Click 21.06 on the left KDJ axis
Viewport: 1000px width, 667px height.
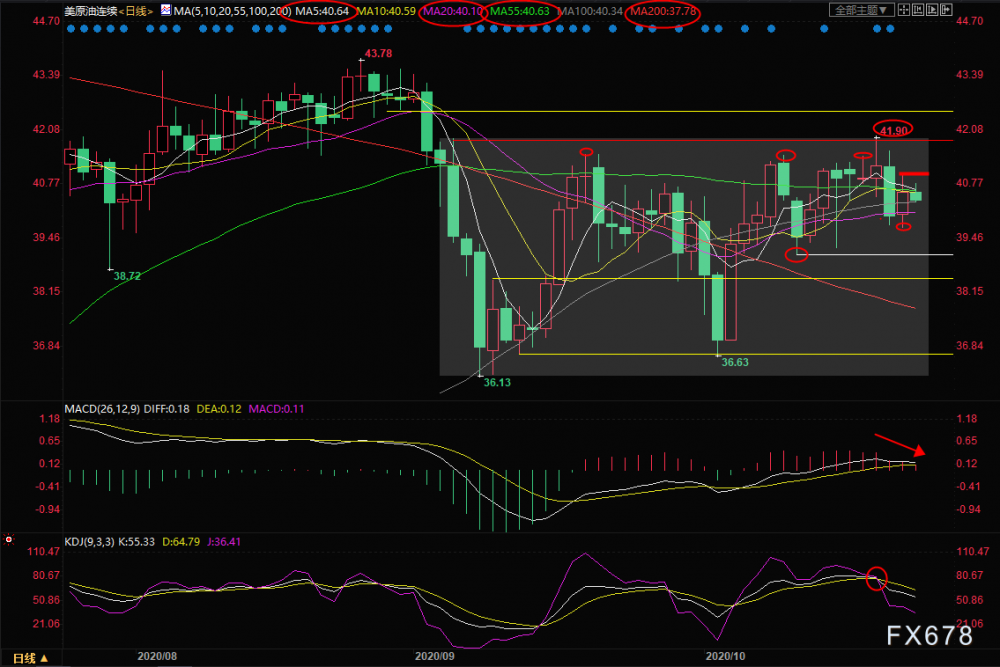47,624
